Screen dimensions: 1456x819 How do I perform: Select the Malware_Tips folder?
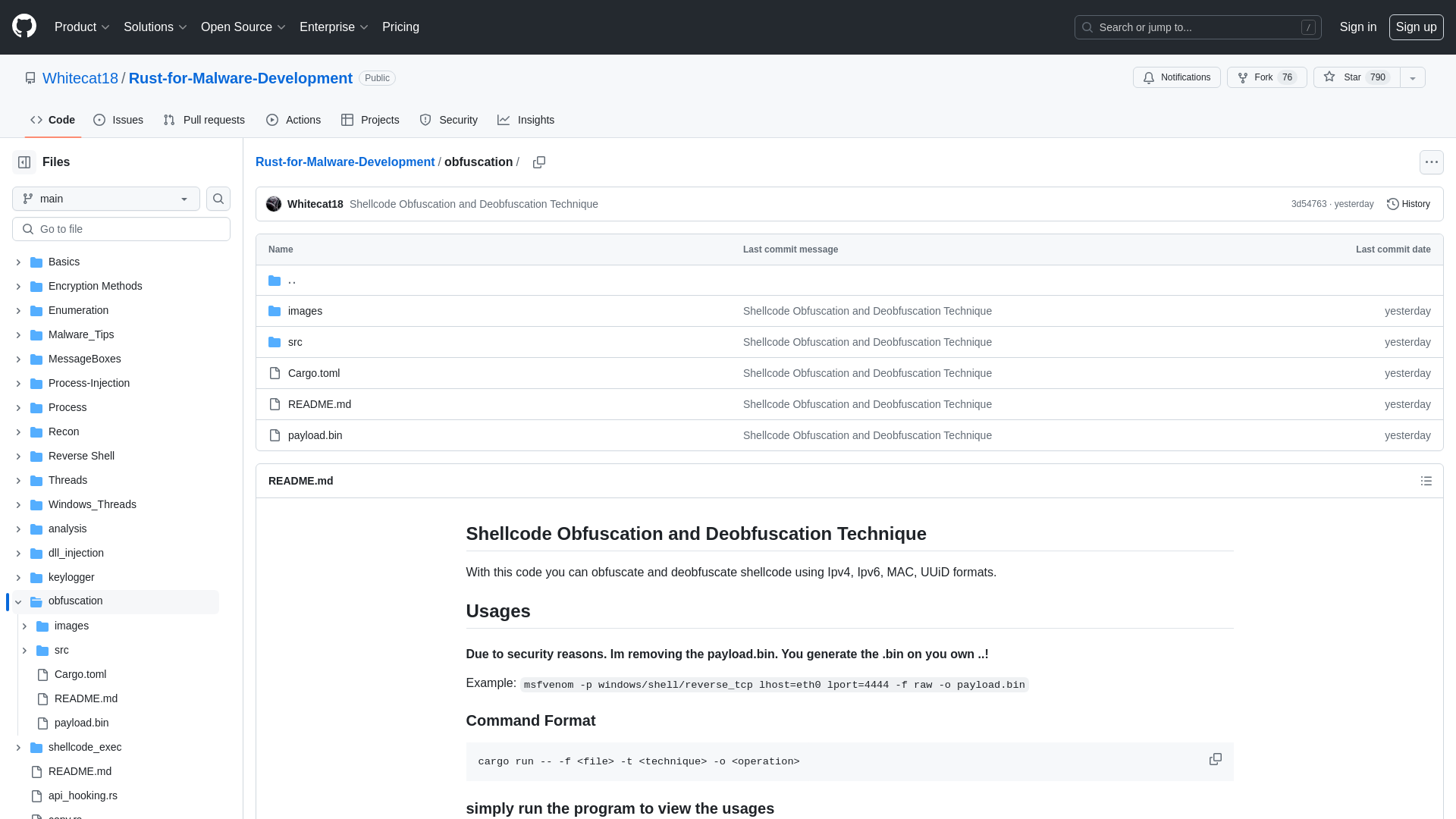(81, 334)
